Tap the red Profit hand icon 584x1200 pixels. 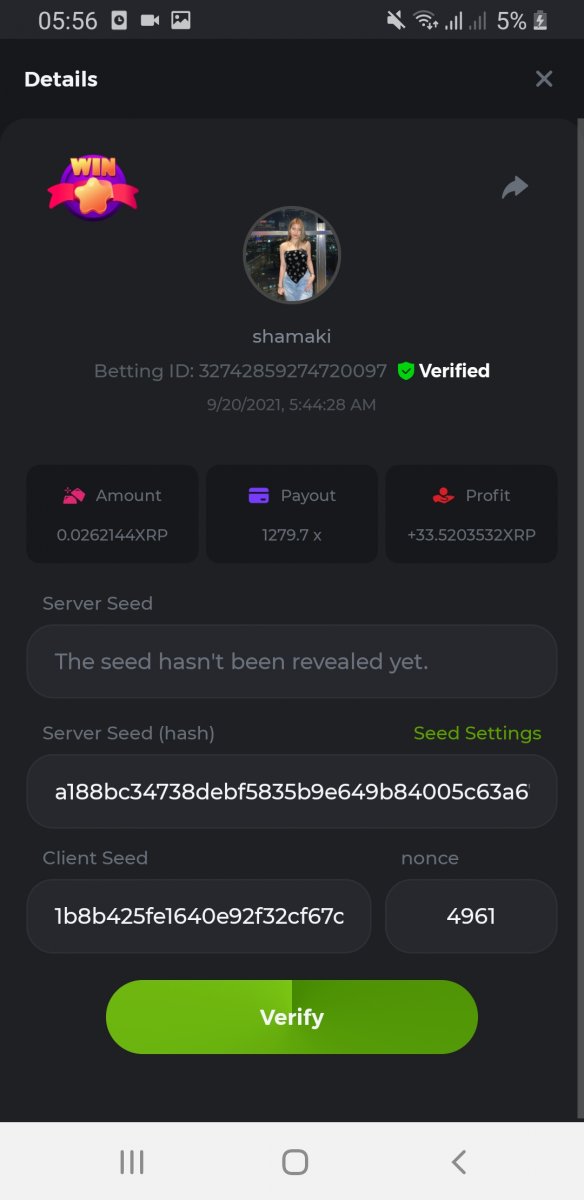coord(443,495)
